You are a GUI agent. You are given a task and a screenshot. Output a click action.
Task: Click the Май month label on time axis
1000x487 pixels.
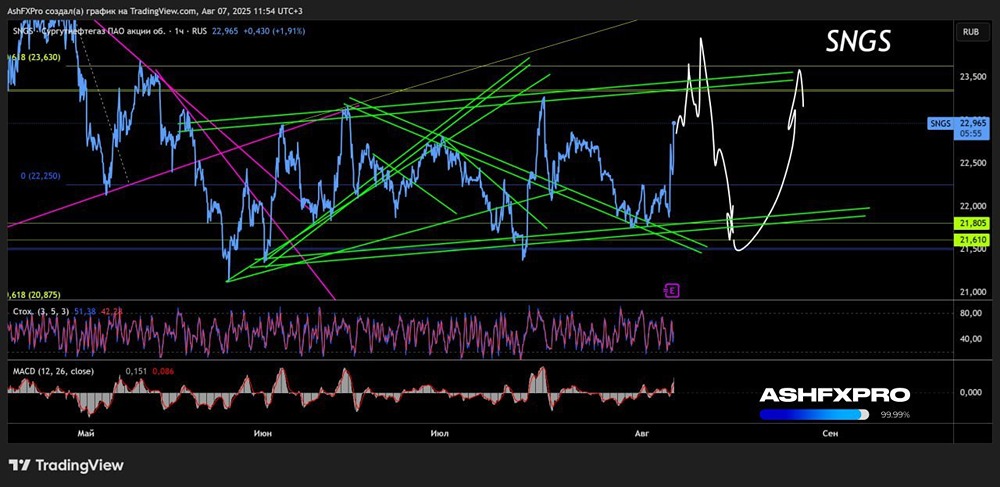(x=85, y=433)
